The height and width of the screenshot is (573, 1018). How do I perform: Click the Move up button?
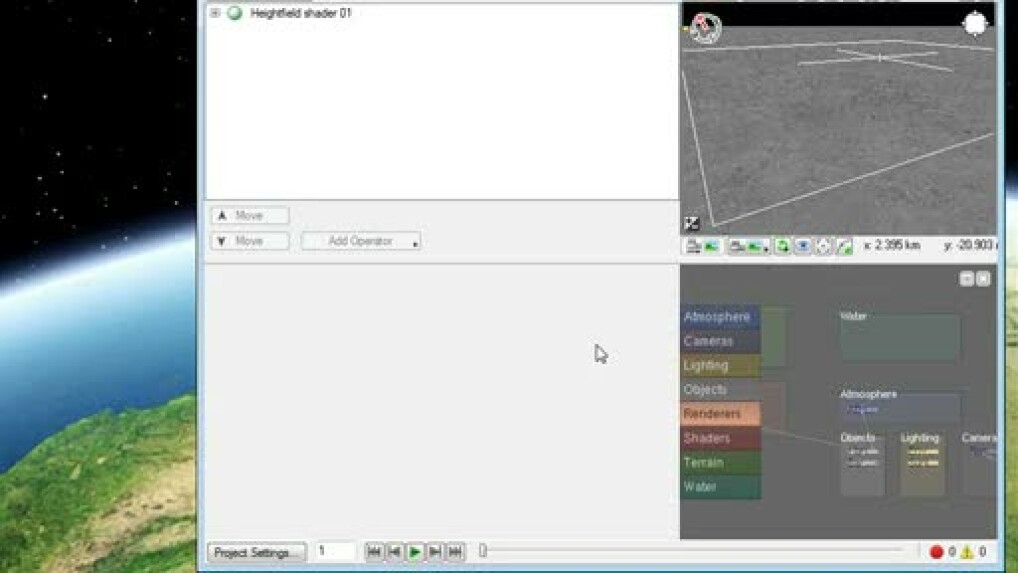(250, 216)
